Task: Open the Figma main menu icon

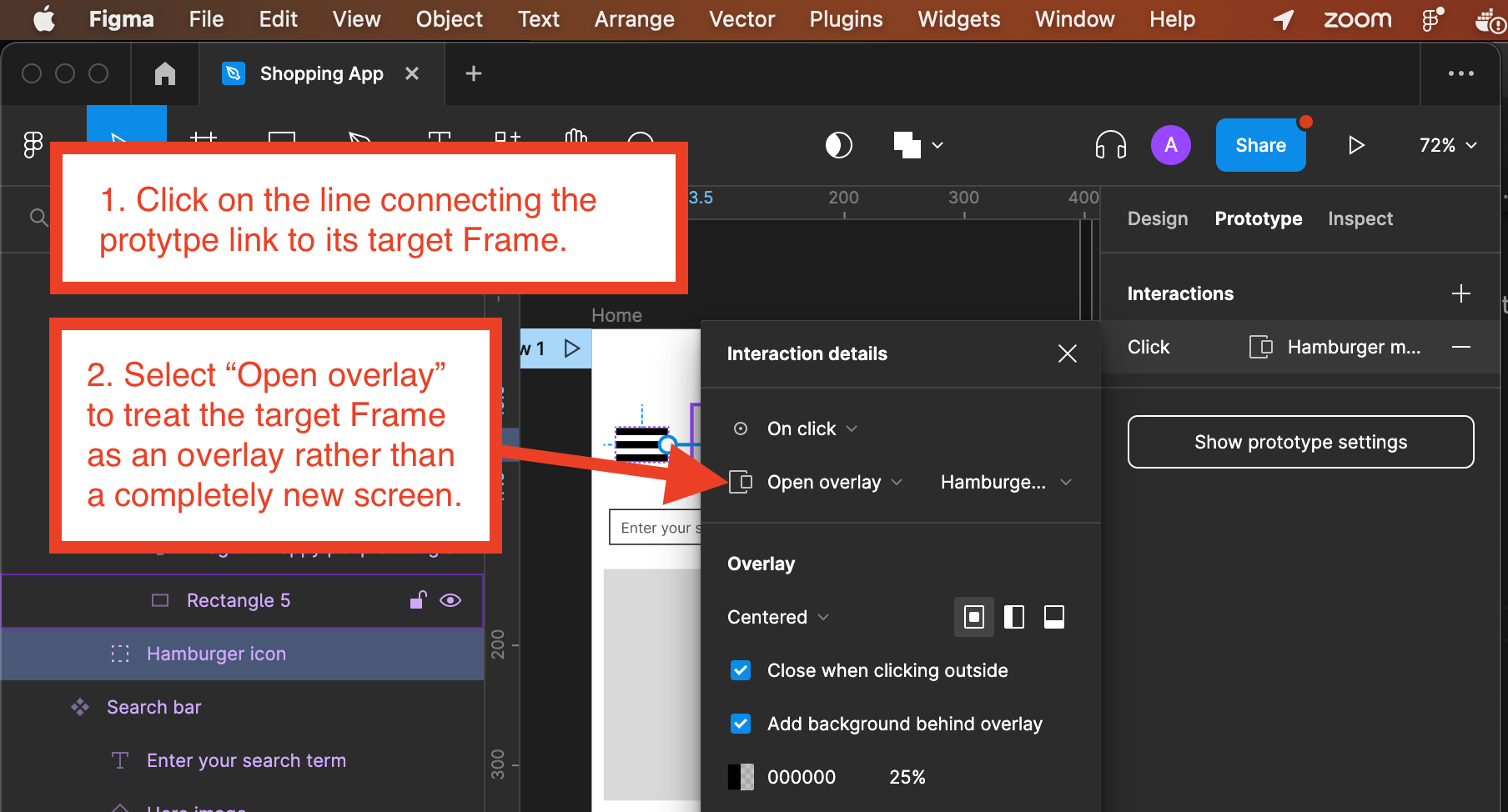Action: [x=33, y=145]
